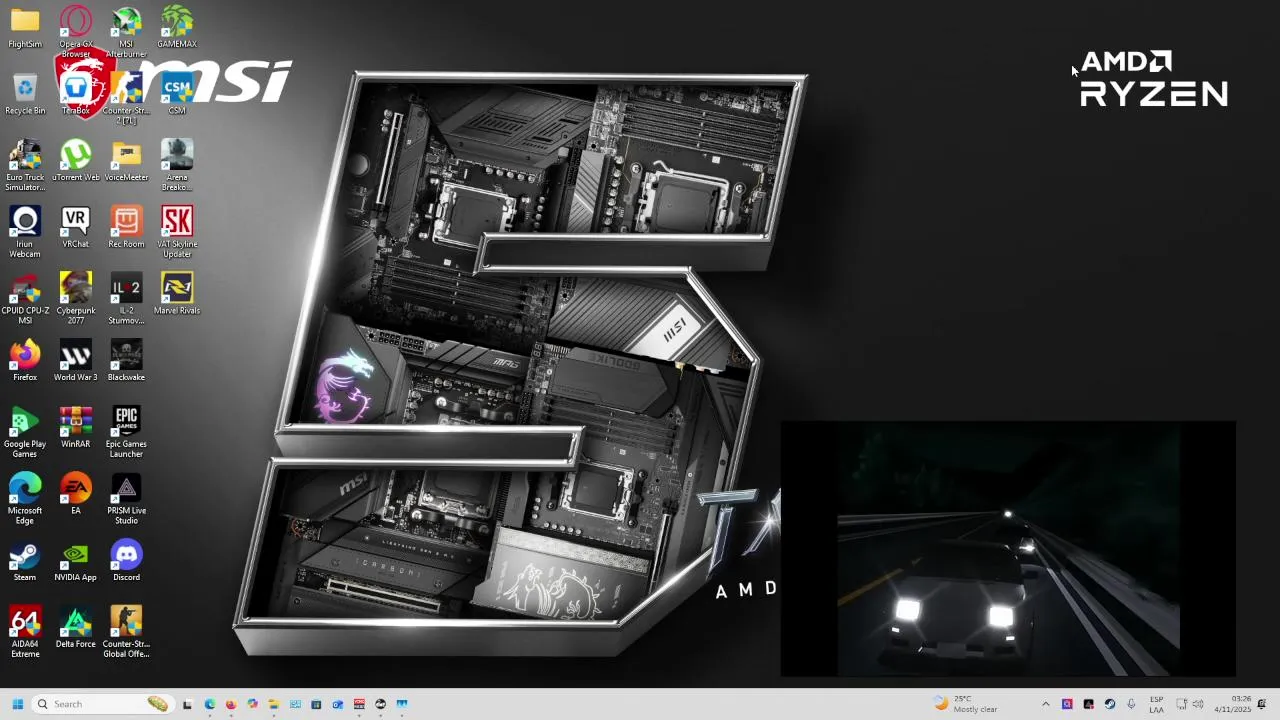Image resolution: width=1280 pixels, height=720 pixels.
Task: Open Firefox from the desktop
Action: click(x=25, y=361)
